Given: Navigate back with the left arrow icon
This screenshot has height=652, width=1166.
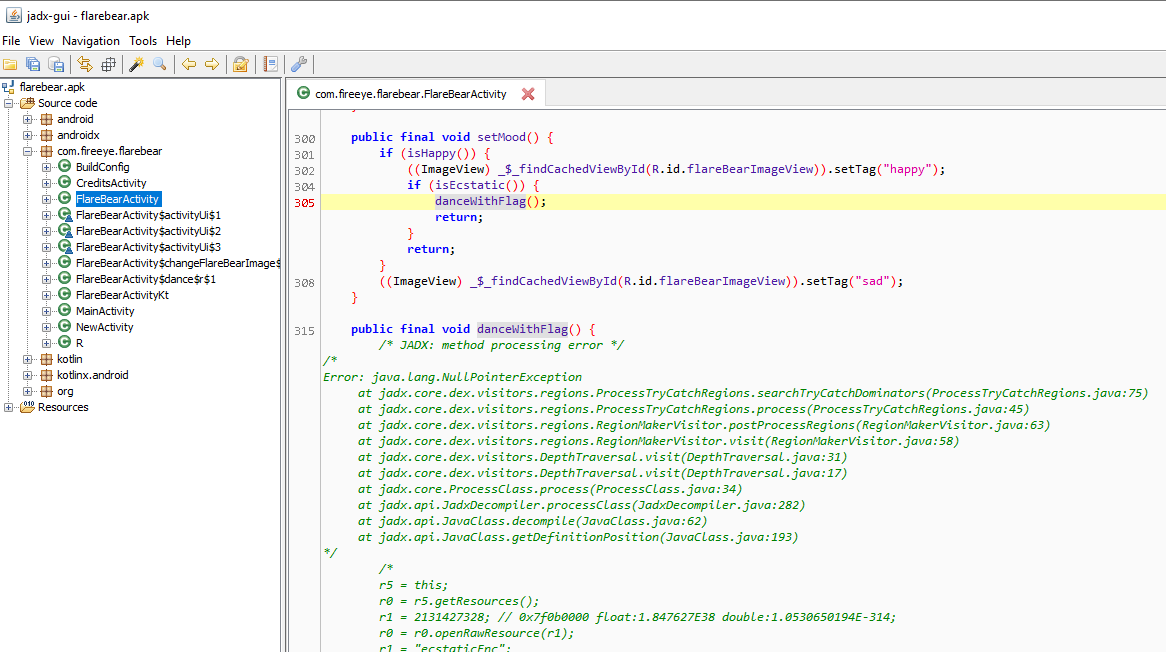Looking at the screenshot, I should 189,65.
